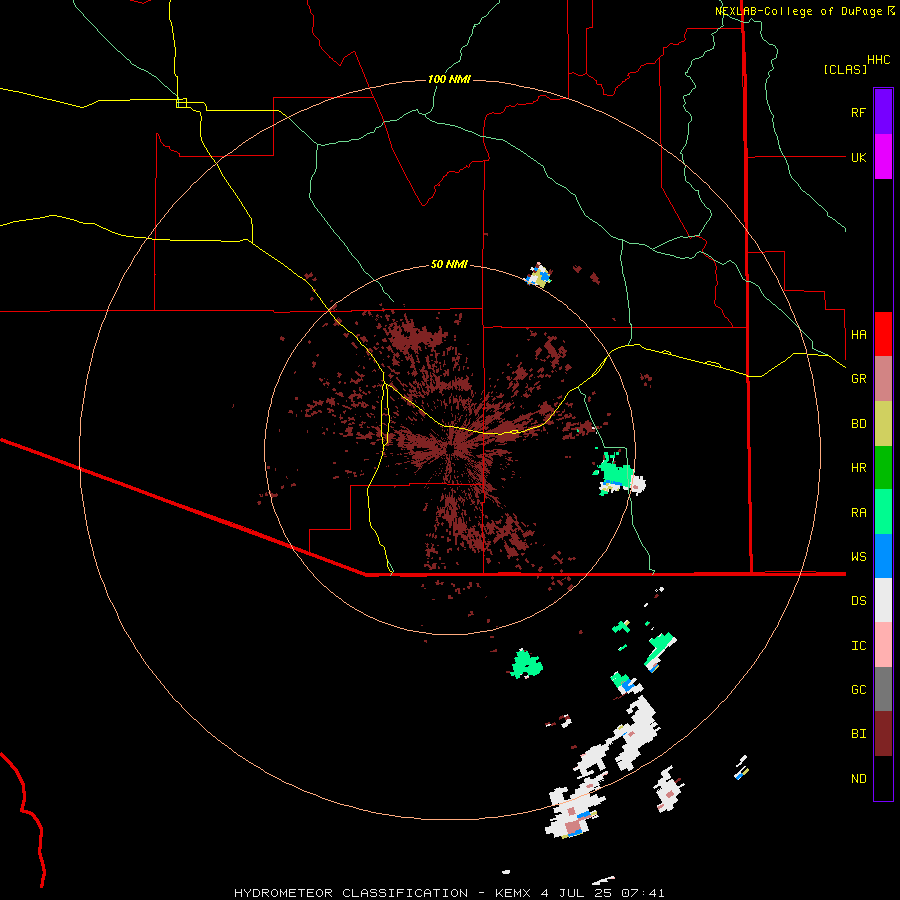Click the HA legend label

tap(858, 334)
